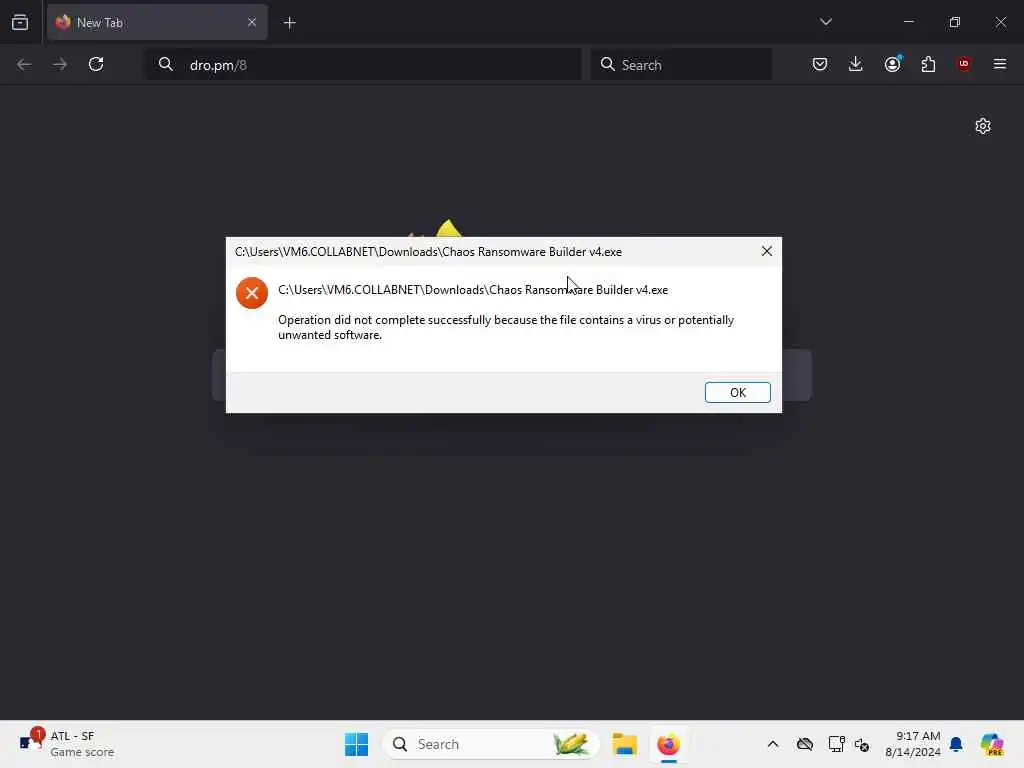Click OK in the virus error dialog

coord(737,392)
